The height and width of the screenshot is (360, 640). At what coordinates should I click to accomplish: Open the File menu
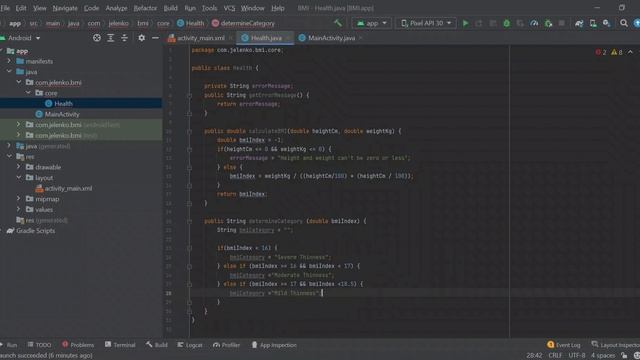coord(5,8)
